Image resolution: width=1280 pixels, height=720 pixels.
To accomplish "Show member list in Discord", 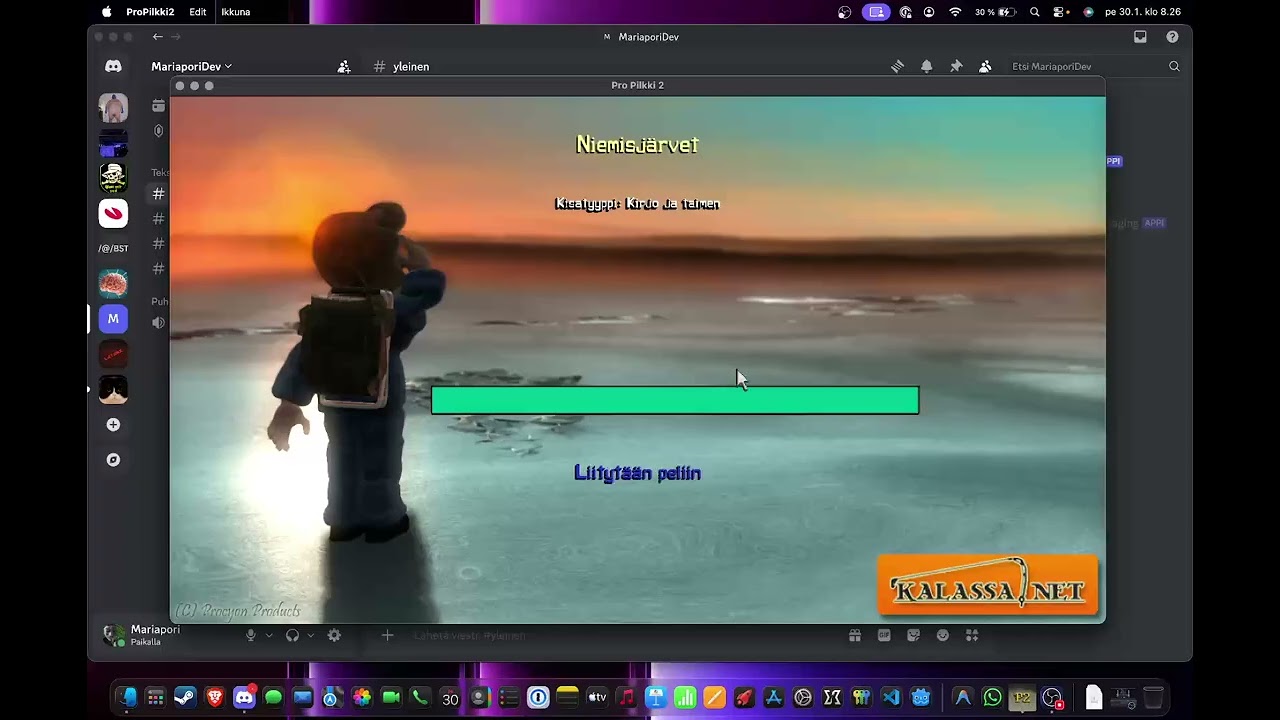I will (985, 66).
